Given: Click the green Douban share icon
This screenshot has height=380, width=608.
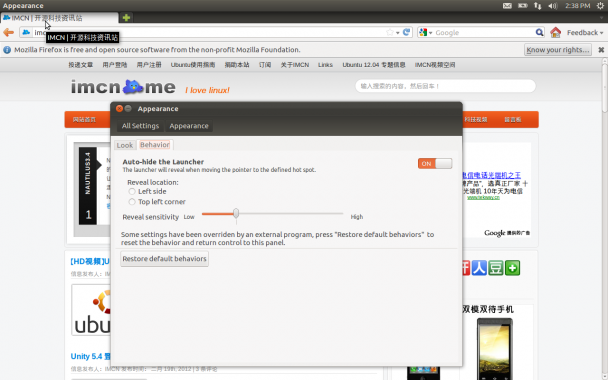Looking at the screenshot, I should click(496, 268).
